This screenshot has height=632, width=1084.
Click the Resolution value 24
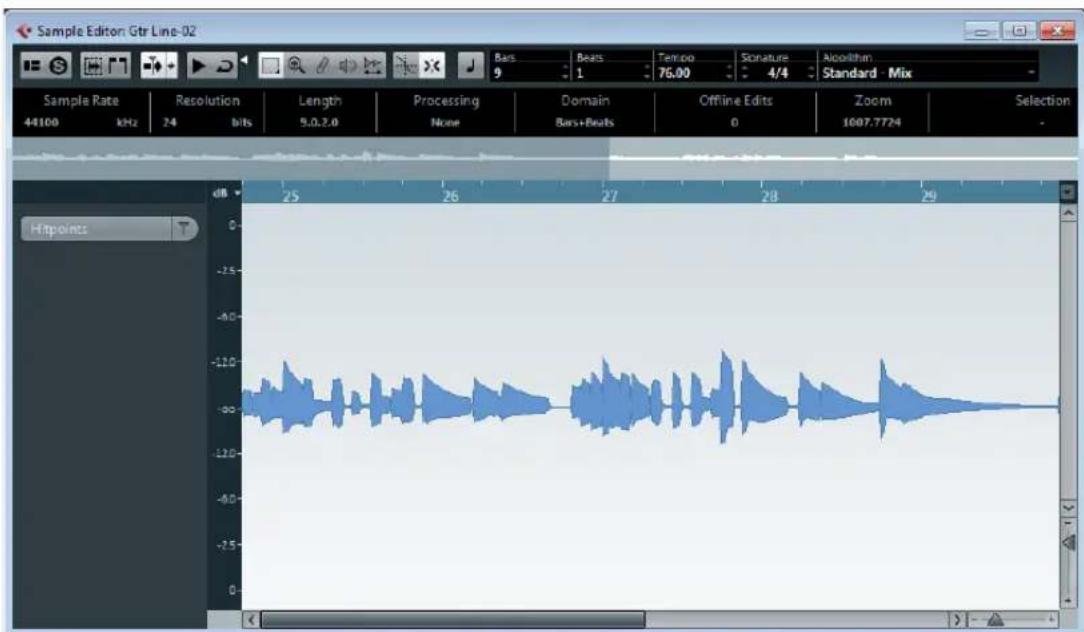pos(170,122)
